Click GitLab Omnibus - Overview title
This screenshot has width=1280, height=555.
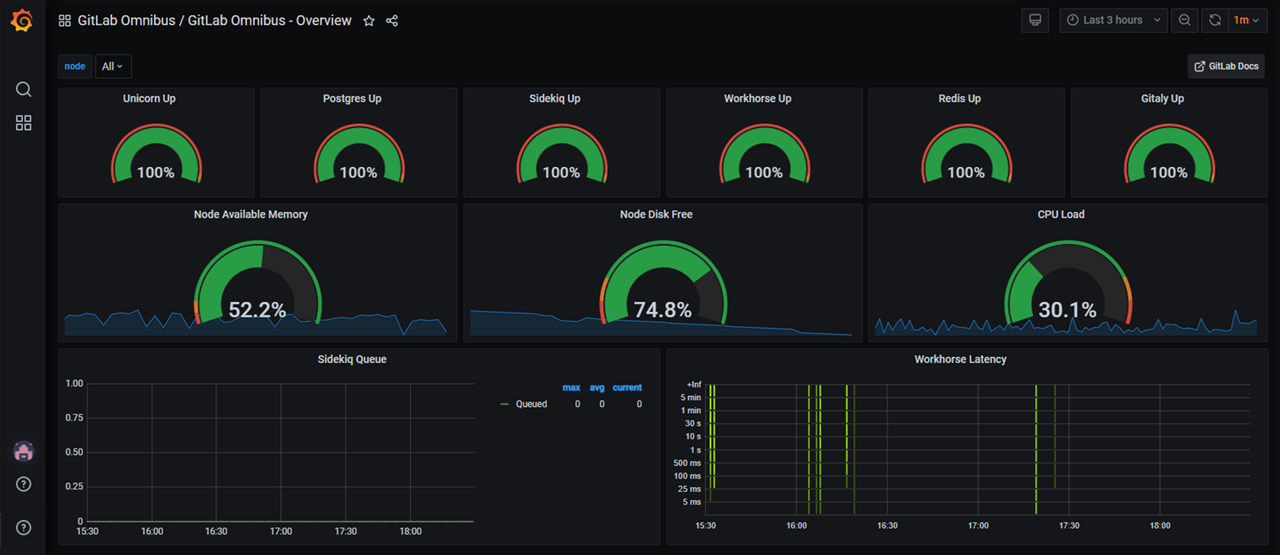click(x=270, y=20)
